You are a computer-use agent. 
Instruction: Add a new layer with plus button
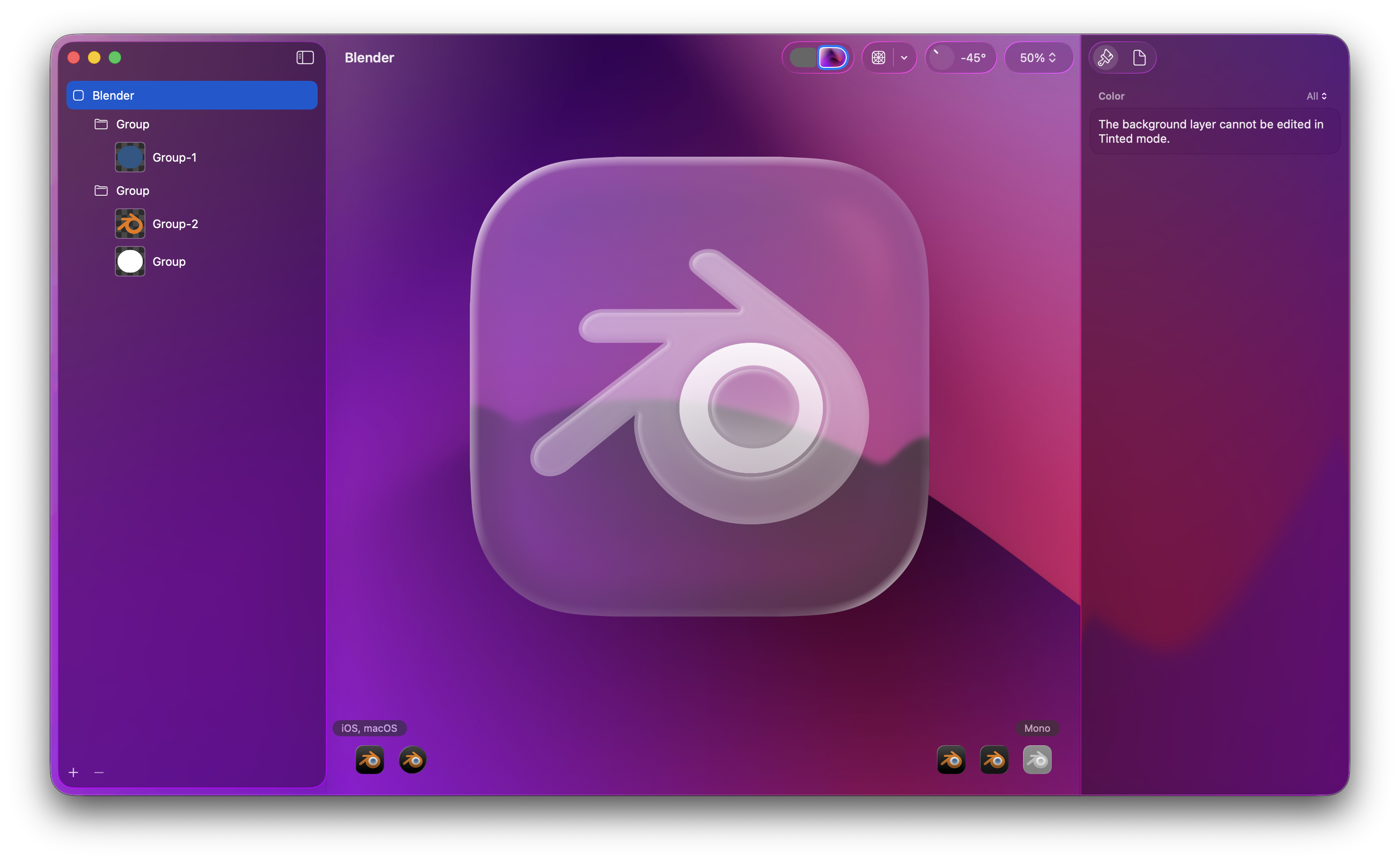(74, 773)
